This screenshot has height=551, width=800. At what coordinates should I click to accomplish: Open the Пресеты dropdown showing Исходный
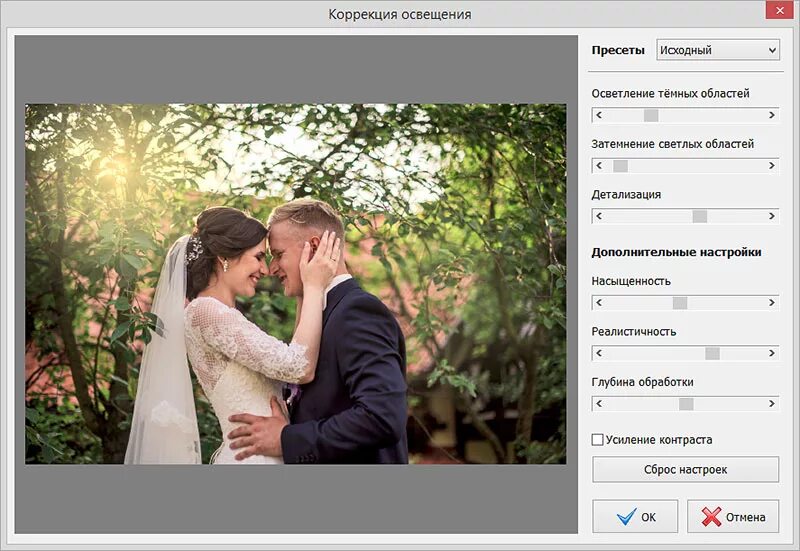718,50
